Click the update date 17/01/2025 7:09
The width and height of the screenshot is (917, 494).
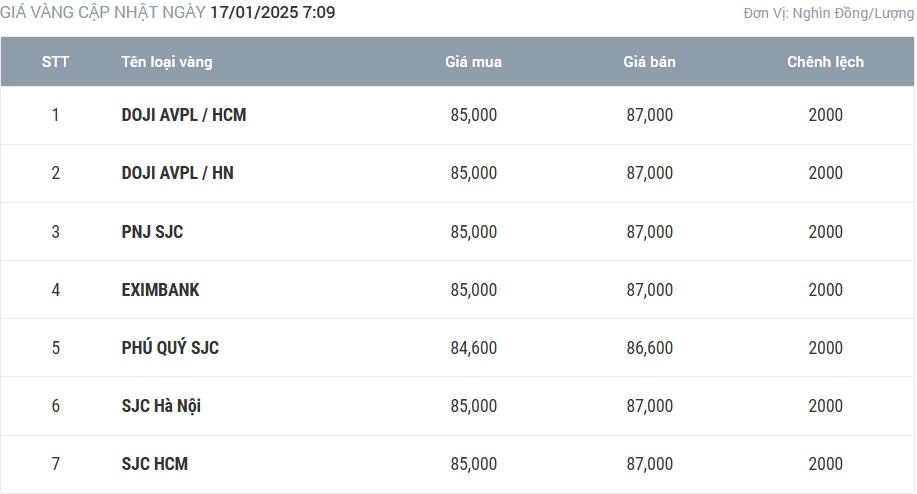pyautogui.click(x=273, y=13)
